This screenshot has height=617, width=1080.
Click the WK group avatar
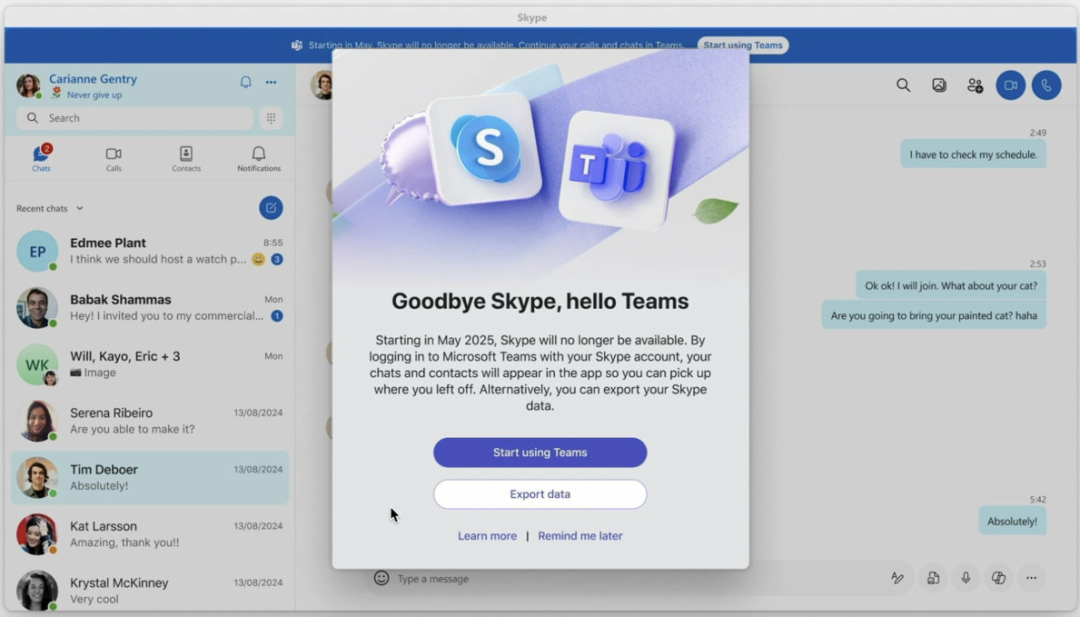pos(37,364)
